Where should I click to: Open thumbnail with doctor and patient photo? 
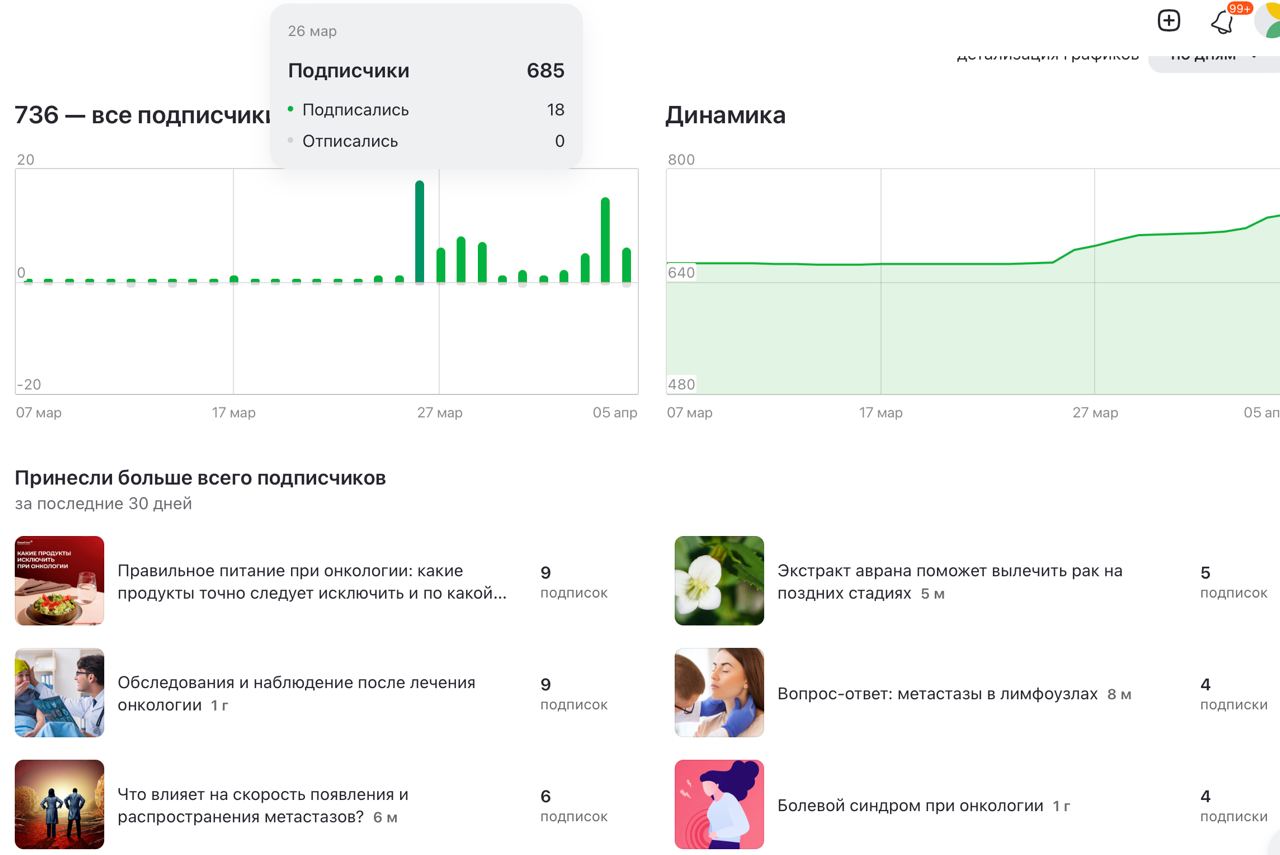pyautogui.click(x=60, y=693)
